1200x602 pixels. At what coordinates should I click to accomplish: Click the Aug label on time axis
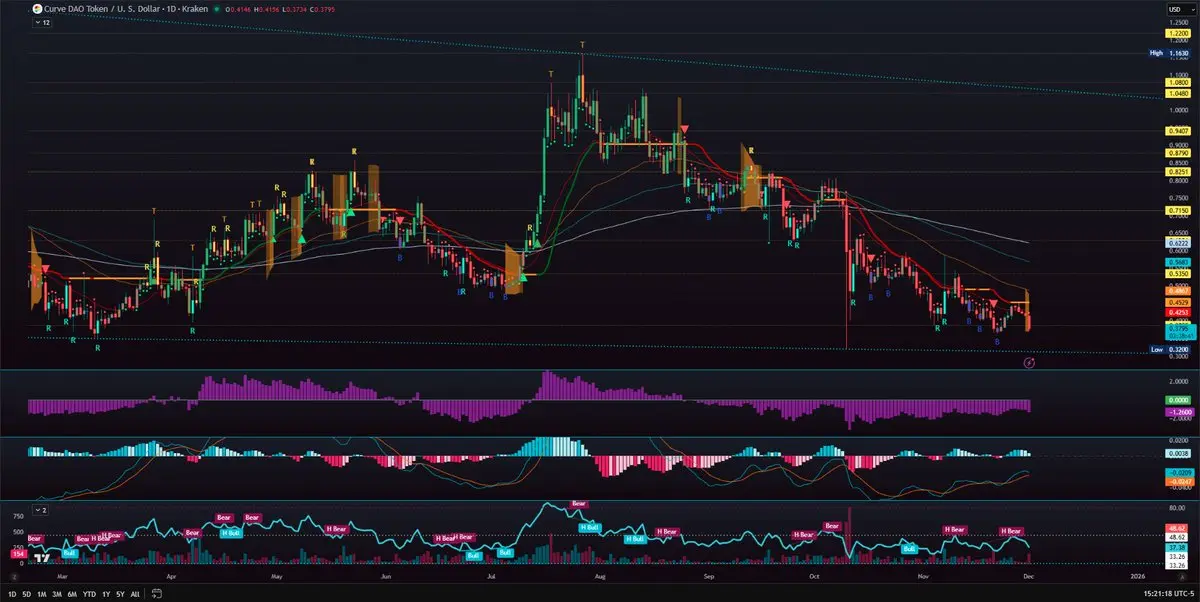[600, 578]
